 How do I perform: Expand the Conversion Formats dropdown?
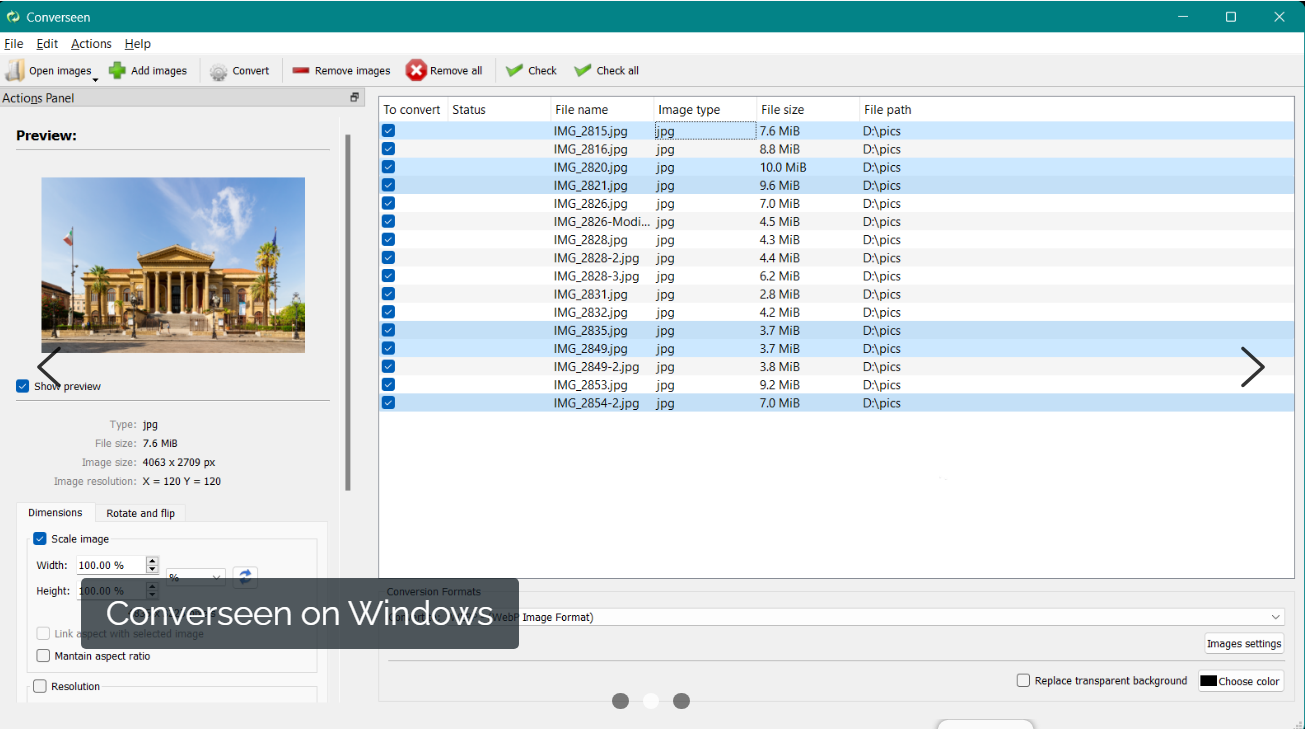tap(1275, 617)
